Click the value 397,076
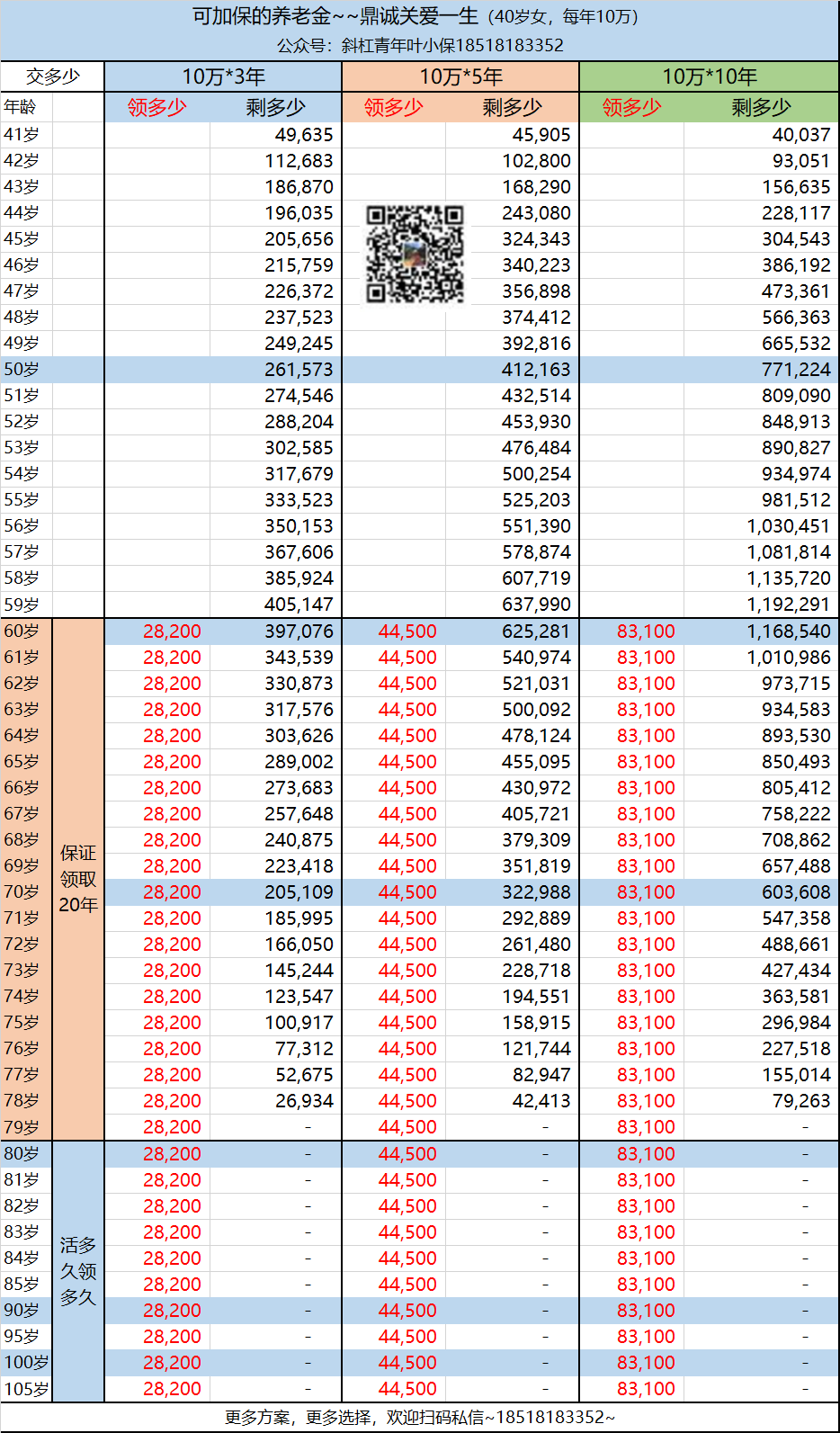840x1433 pixels. 299,631
